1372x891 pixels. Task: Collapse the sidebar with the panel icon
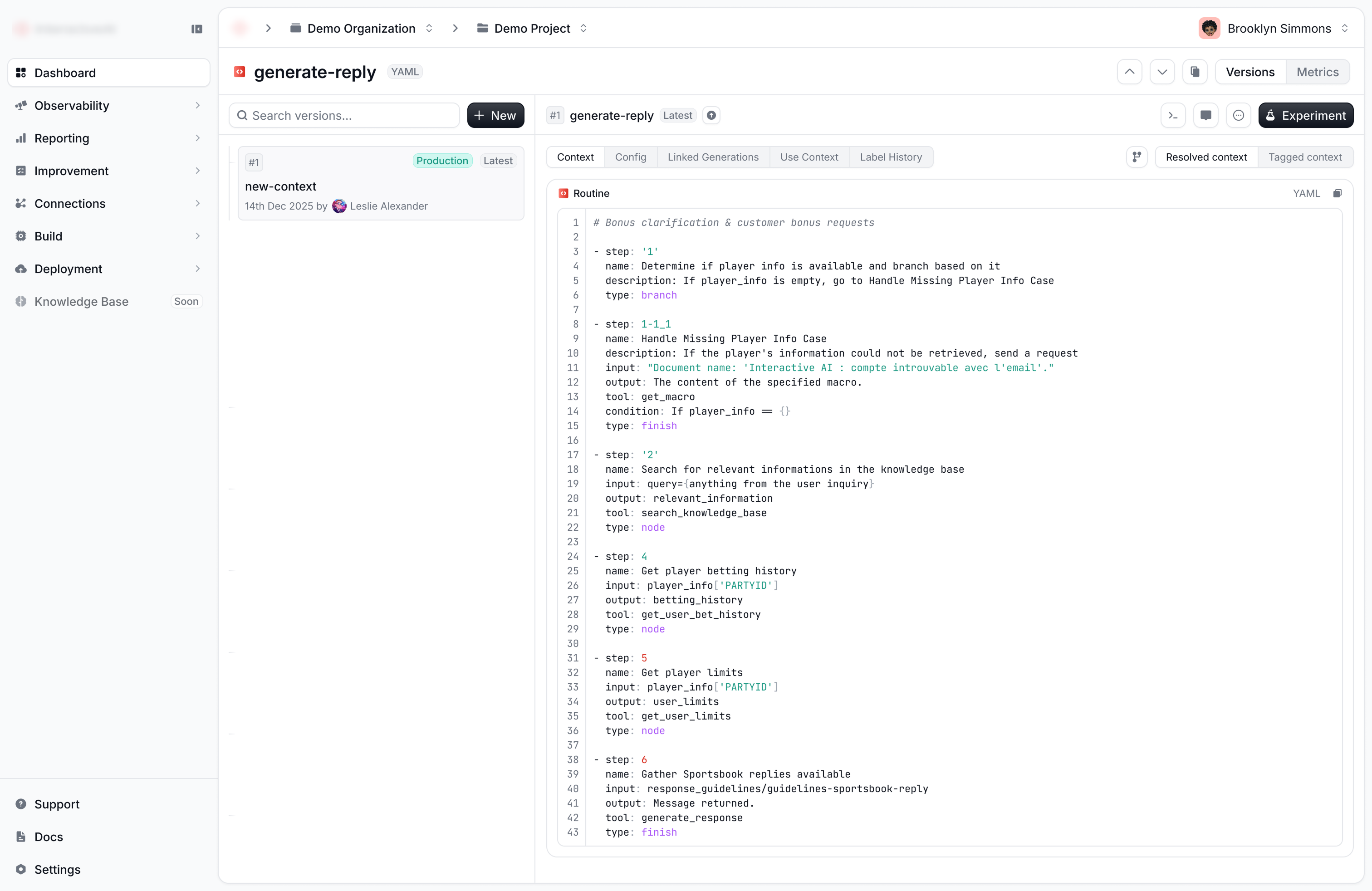pos(196,29)
